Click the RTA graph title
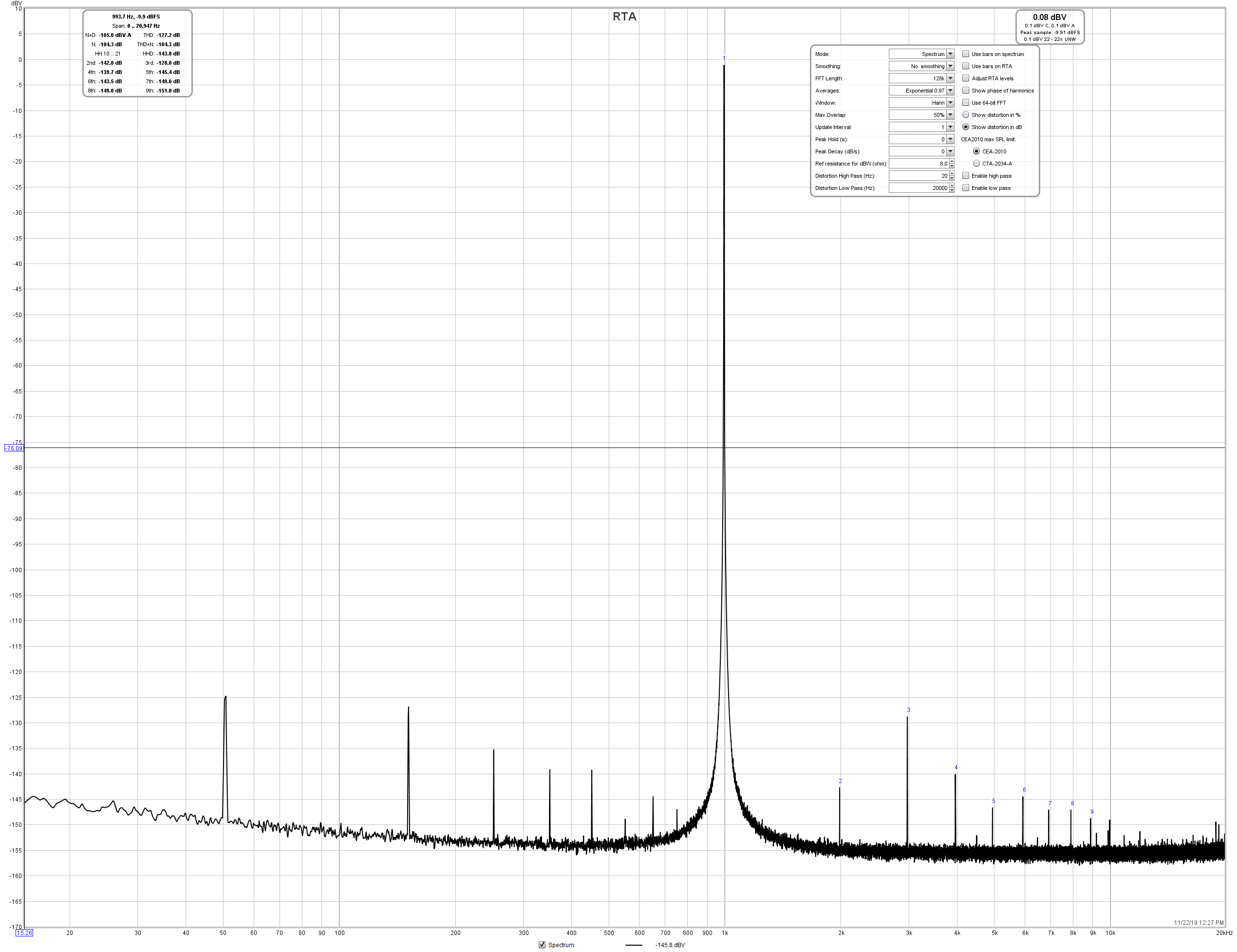This screenshot has height=952, width=1237. [624, 17]
